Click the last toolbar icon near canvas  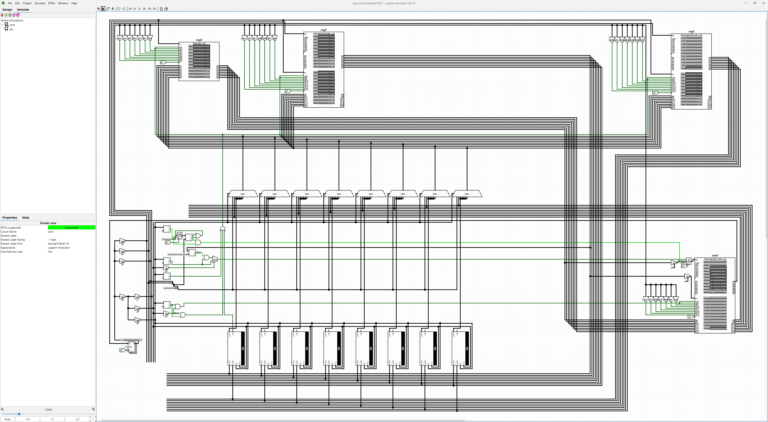click(166, 8)
